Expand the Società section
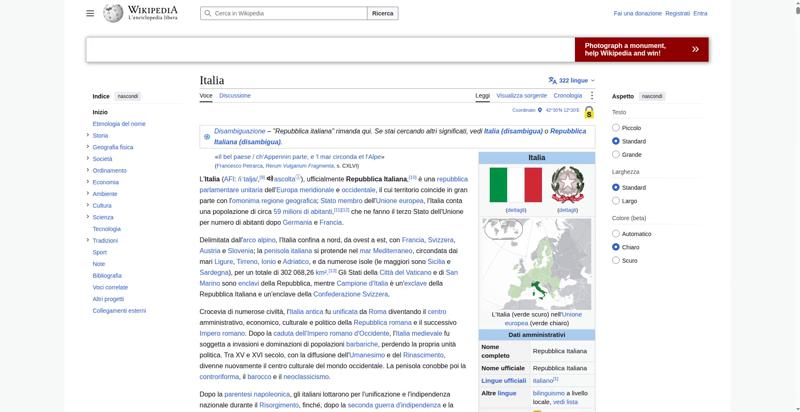The width and height of the screenshot is (800, 412). point(88,159)
